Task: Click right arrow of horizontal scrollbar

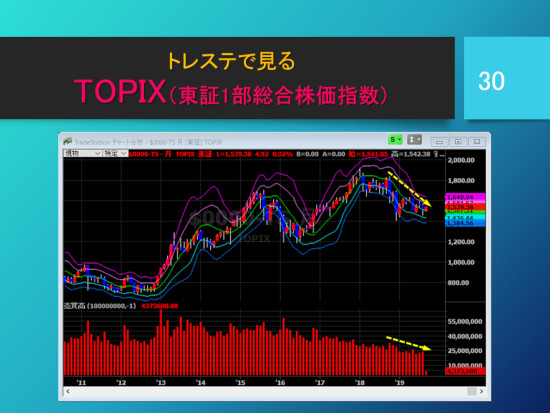Action: [482, 391]
